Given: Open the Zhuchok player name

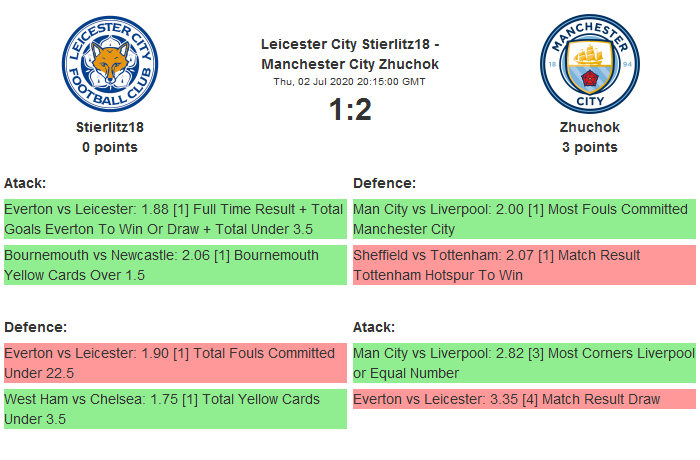Looking at the screenshot, I should click(x=589, y=127).
